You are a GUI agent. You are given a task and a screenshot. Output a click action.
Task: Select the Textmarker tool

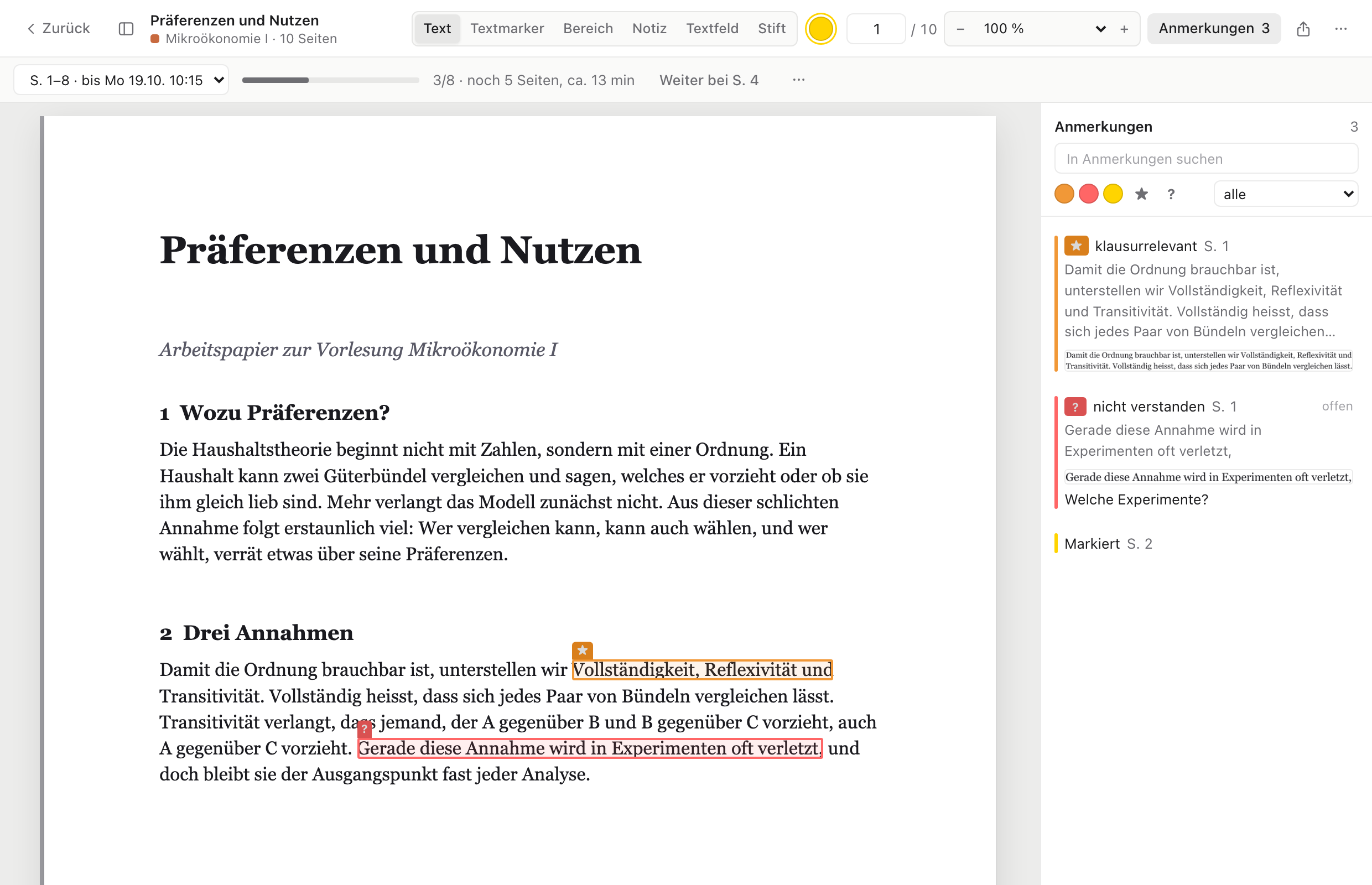click(506, 29)
